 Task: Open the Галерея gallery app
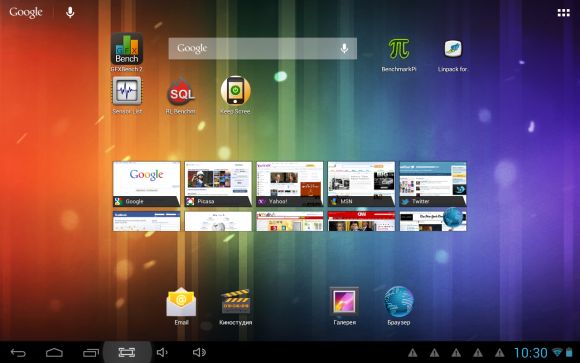[344, 306]
